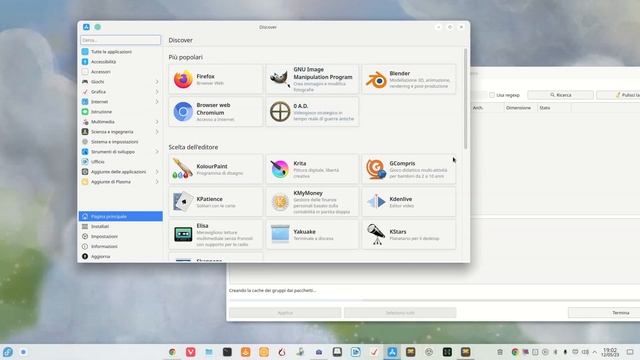Open the Kdenlive video editor icon
The image size is (640, 360).
coord(376,202)
